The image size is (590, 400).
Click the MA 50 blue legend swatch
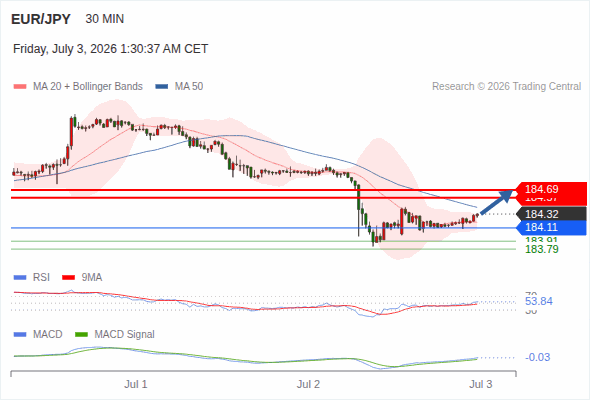tap(162, 87)
